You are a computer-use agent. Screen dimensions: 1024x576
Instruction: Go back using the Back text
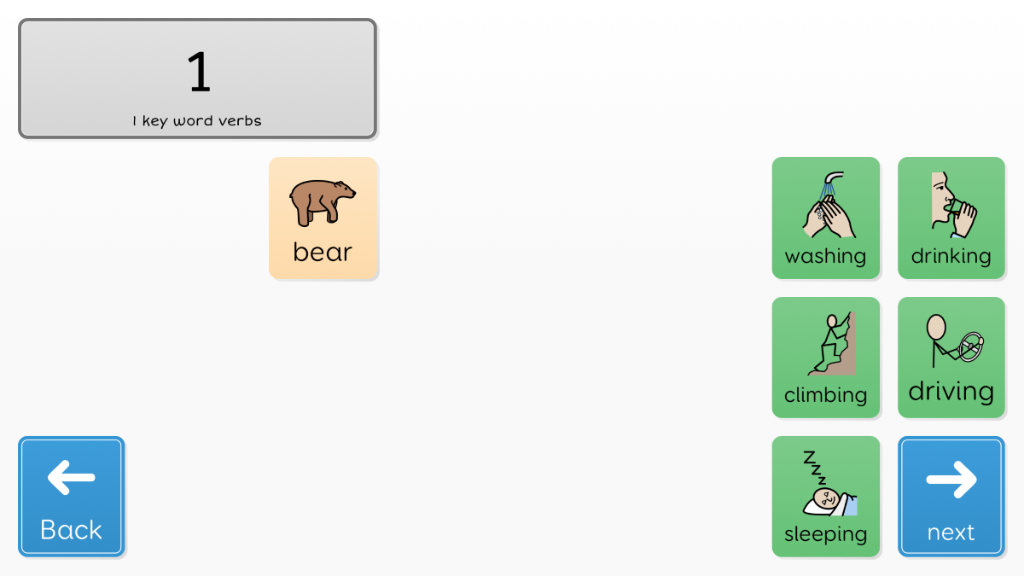pyautogui.click(x=71, y=530)
